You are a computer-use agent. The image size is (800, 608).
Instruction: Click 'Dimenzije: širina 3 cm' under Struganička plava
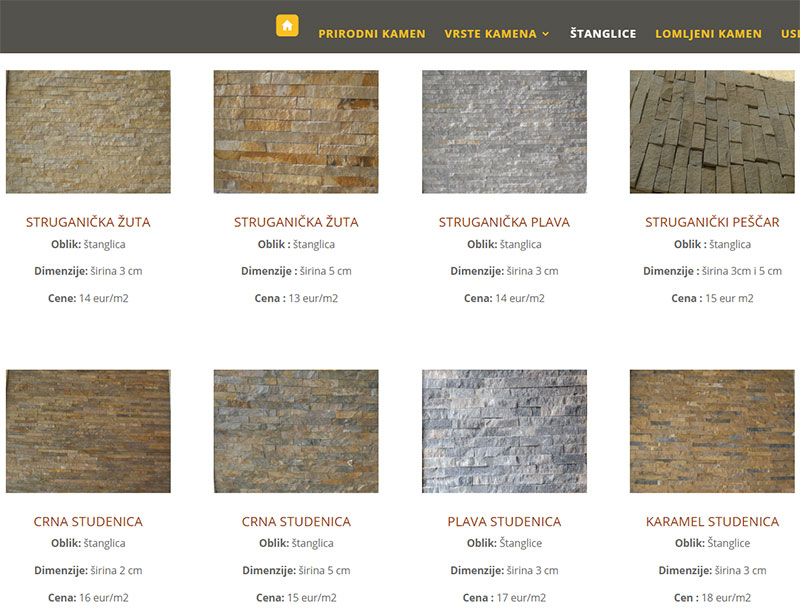point(504,271)
